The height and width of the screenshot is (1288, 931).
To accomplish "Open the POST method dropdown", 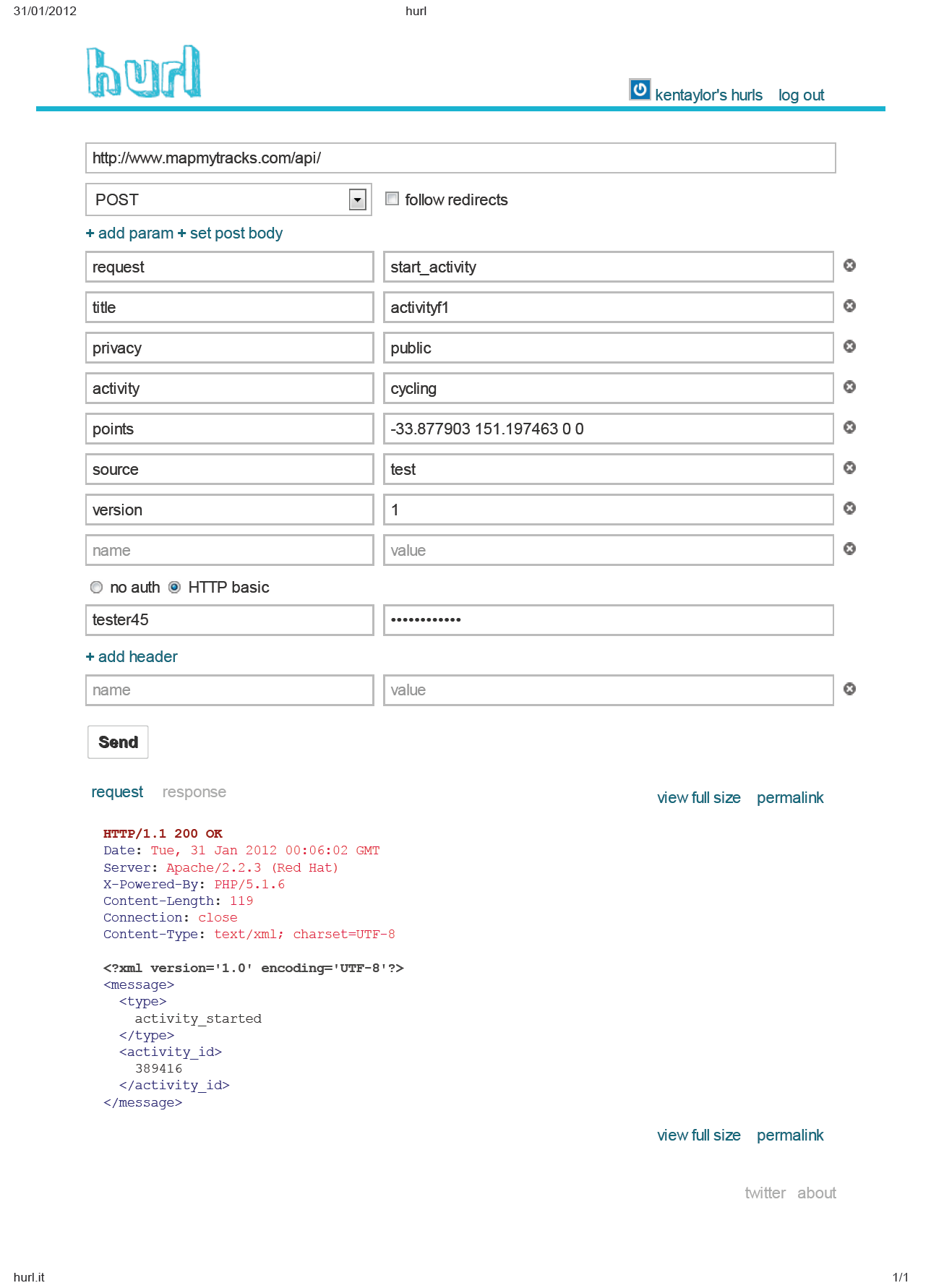I will (357, 199).
